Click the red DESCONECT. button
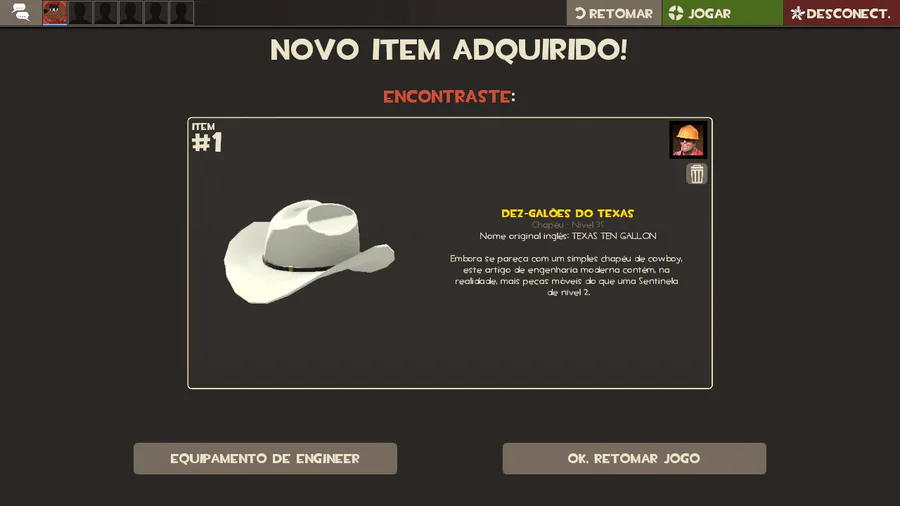This screenshot has width=900, height=506. click(841, 13)
